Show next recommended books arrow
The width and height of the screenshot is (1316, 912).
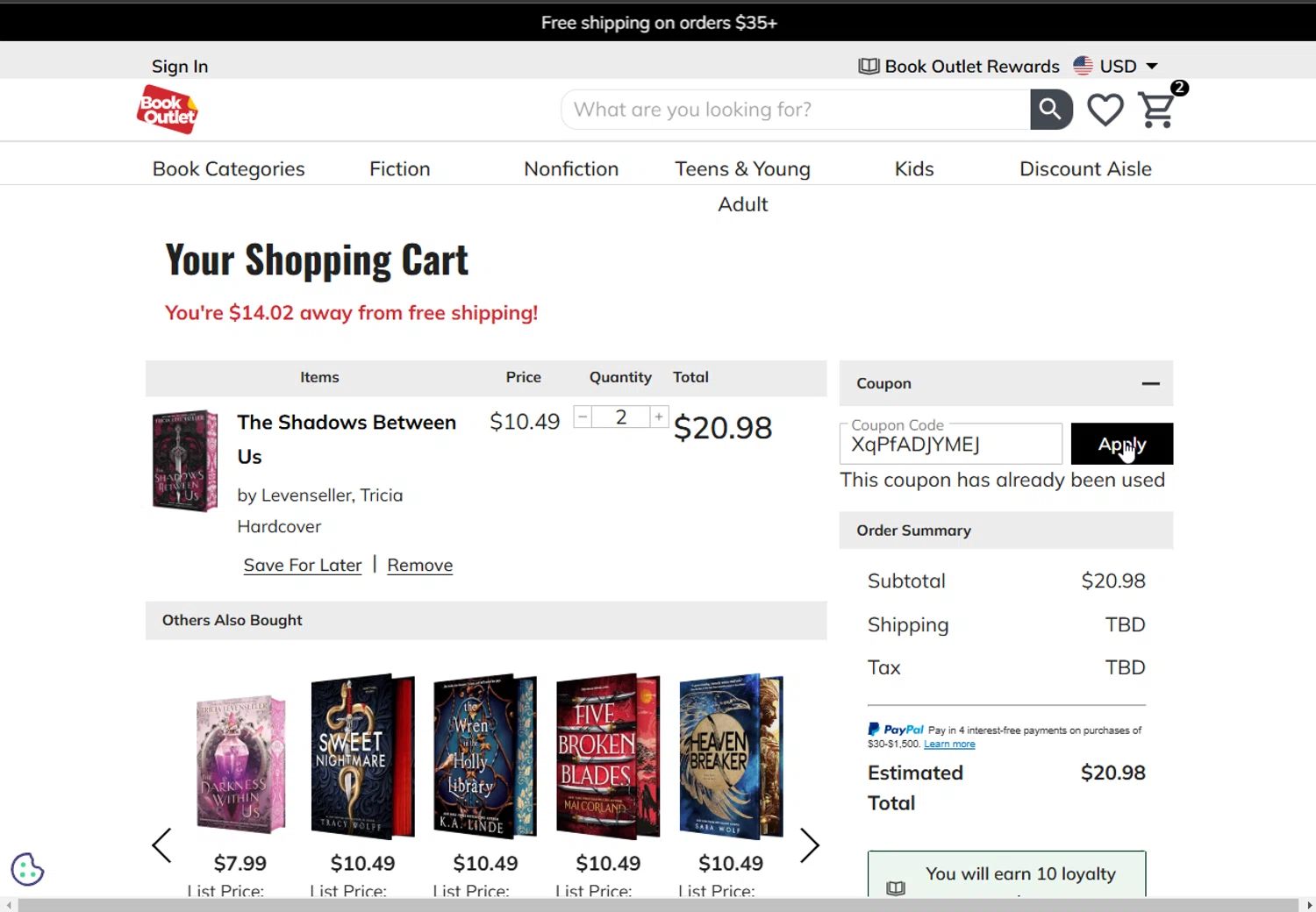[809, 845]
